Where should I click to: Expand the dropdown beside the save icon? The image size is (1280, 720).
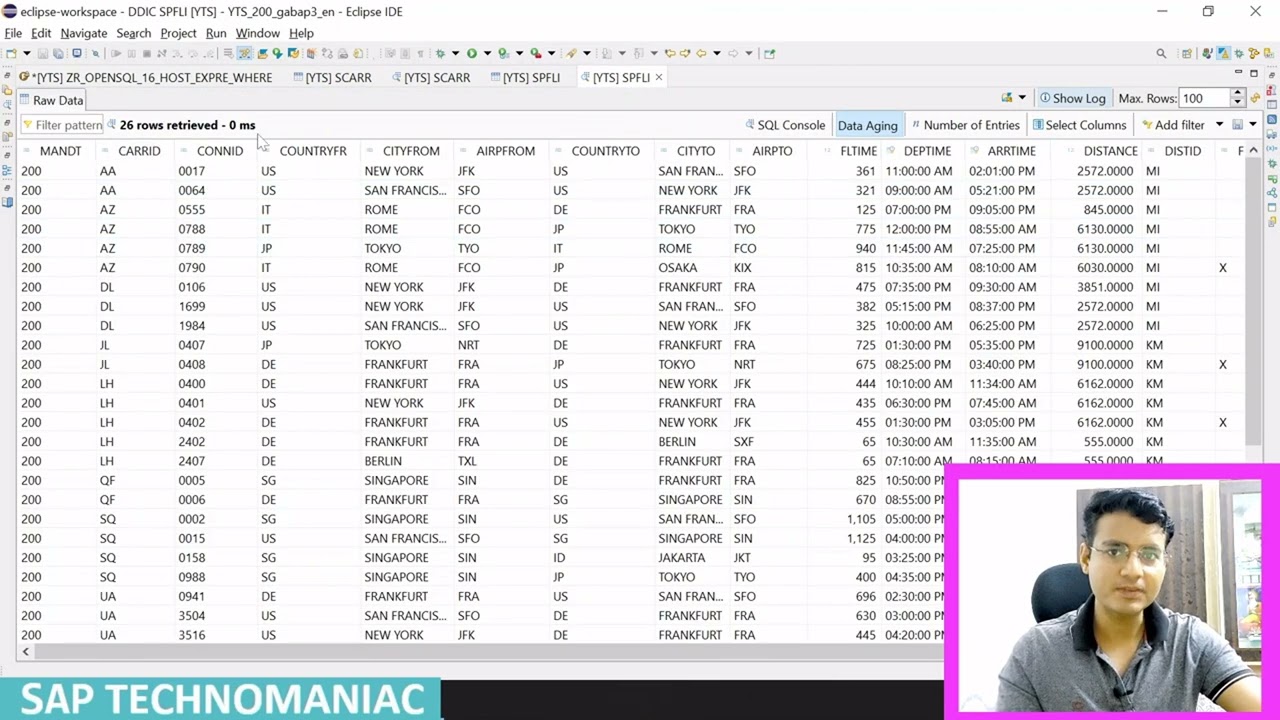1253,125
